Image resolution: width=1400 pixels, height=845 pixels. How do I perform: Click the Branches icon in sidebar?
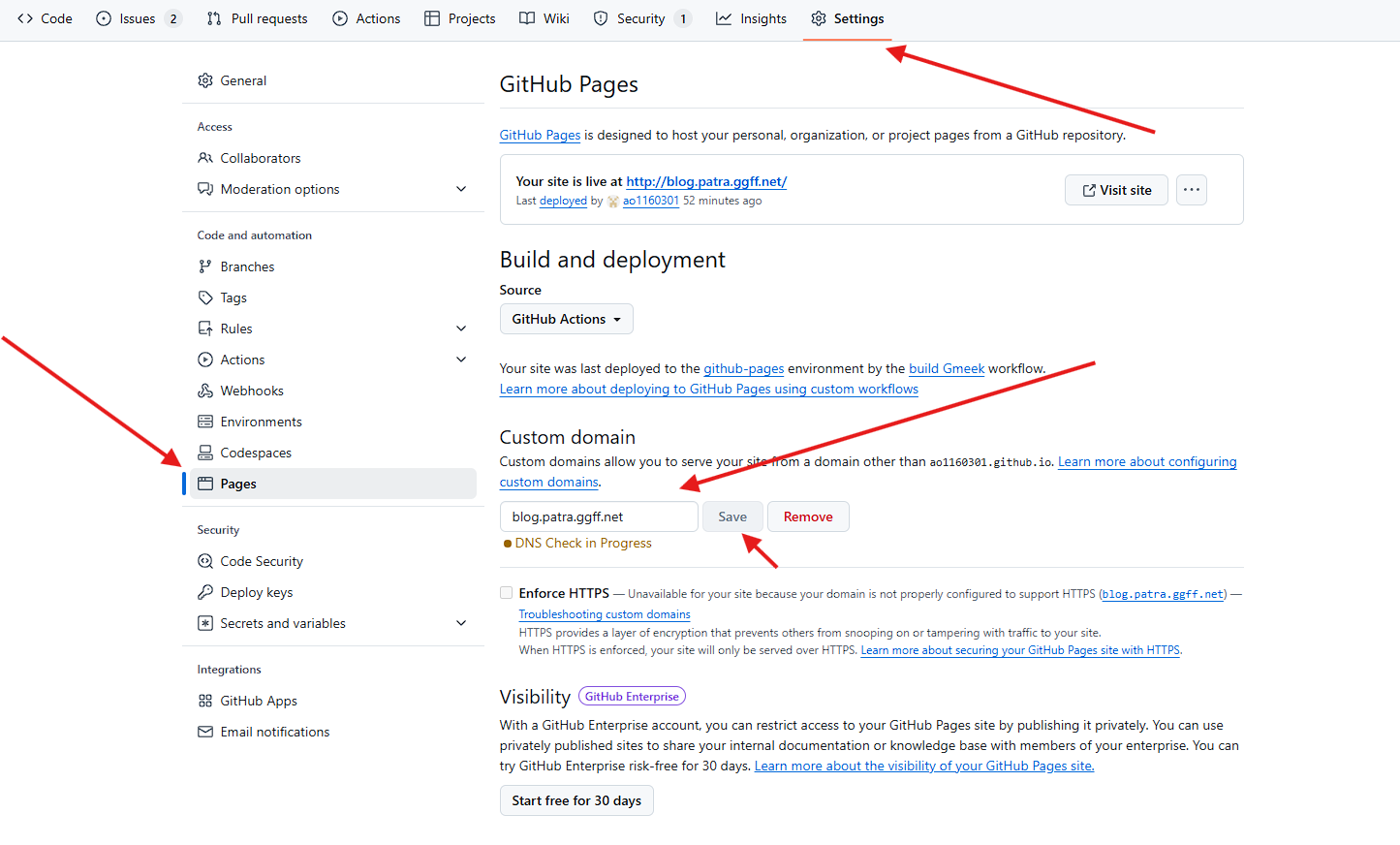click(205, 266)
